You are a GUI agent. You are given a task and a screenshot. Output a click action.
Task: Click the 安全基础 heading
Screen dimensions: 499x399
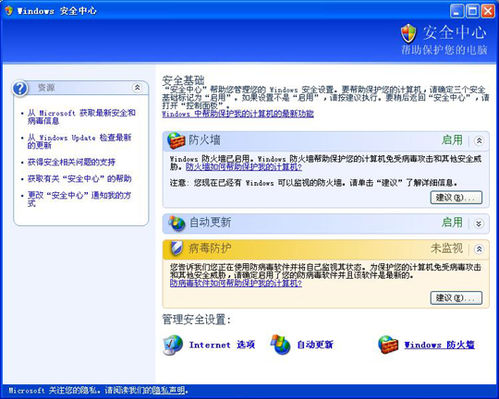pos(183,80)
